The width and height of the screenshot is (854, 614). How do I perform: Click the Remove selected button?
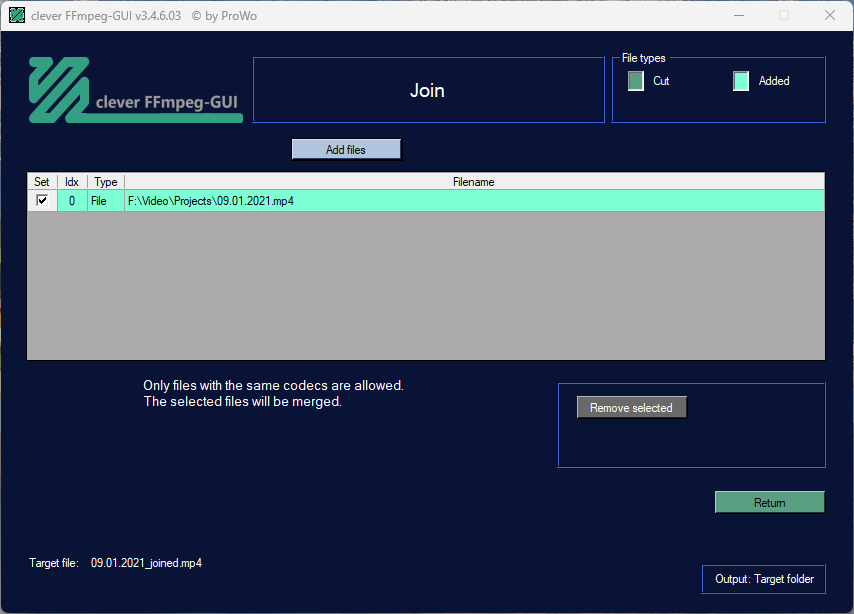tap(632, 408)
